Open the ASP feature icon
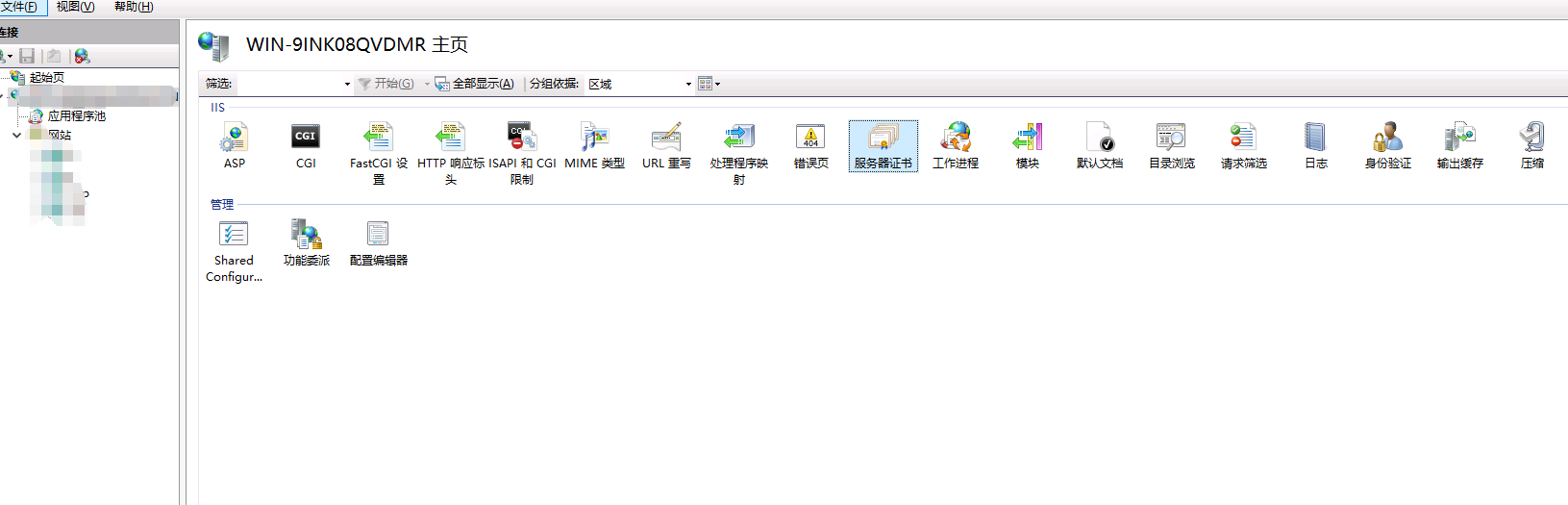The height and width of the screenshot is (505, 1568). tap(234, 146)
